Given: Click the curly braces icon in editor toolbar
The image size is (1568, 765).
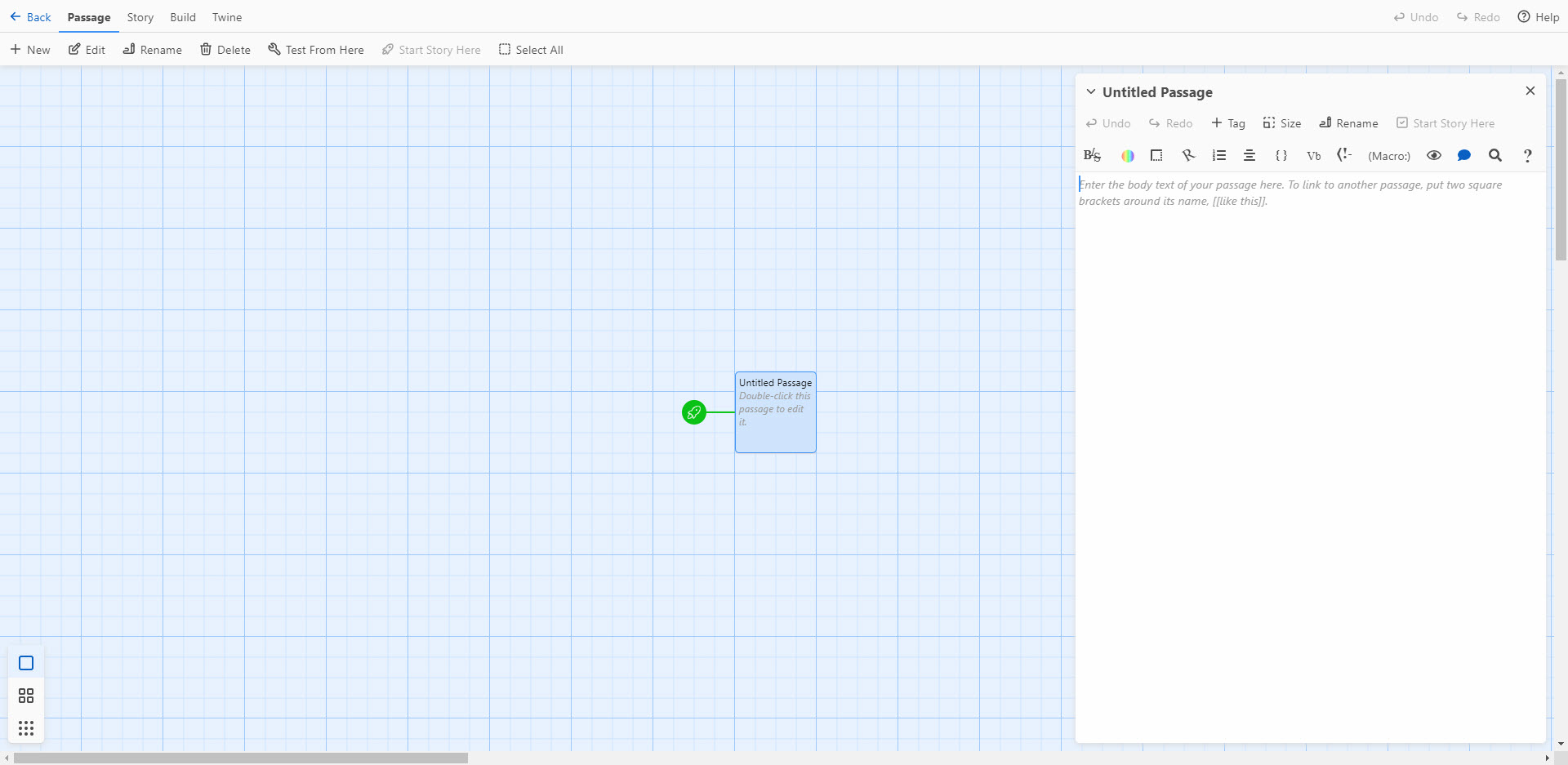Looking at the screenshot, I should (x=1281, y=156).
